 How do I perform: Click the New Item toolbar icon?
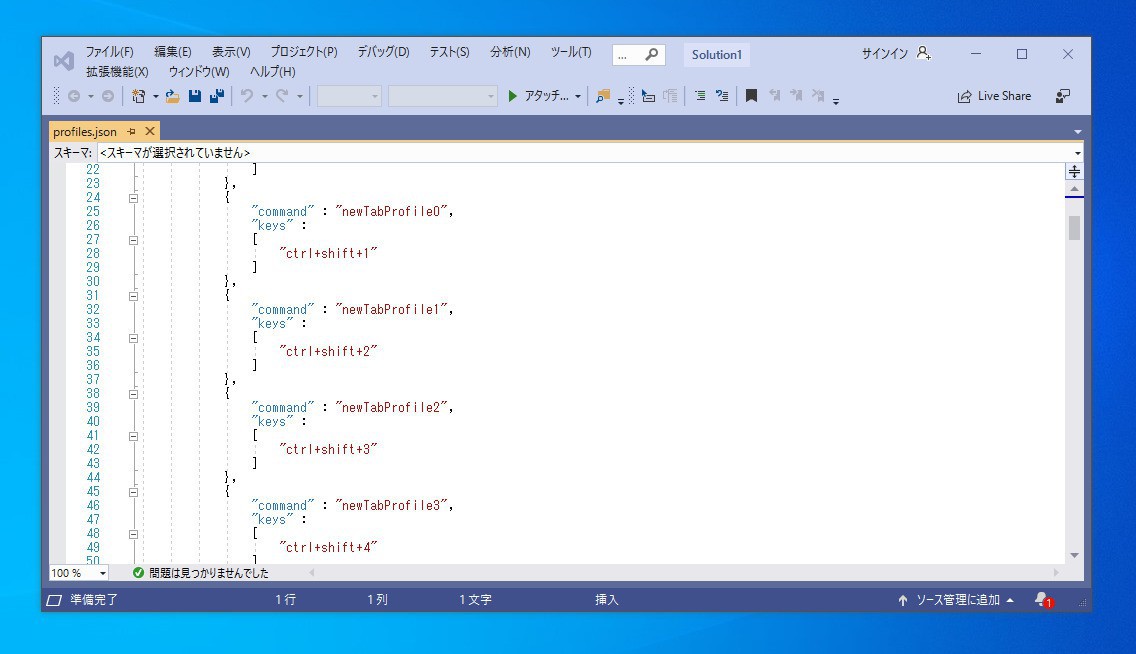click(138, 96)
